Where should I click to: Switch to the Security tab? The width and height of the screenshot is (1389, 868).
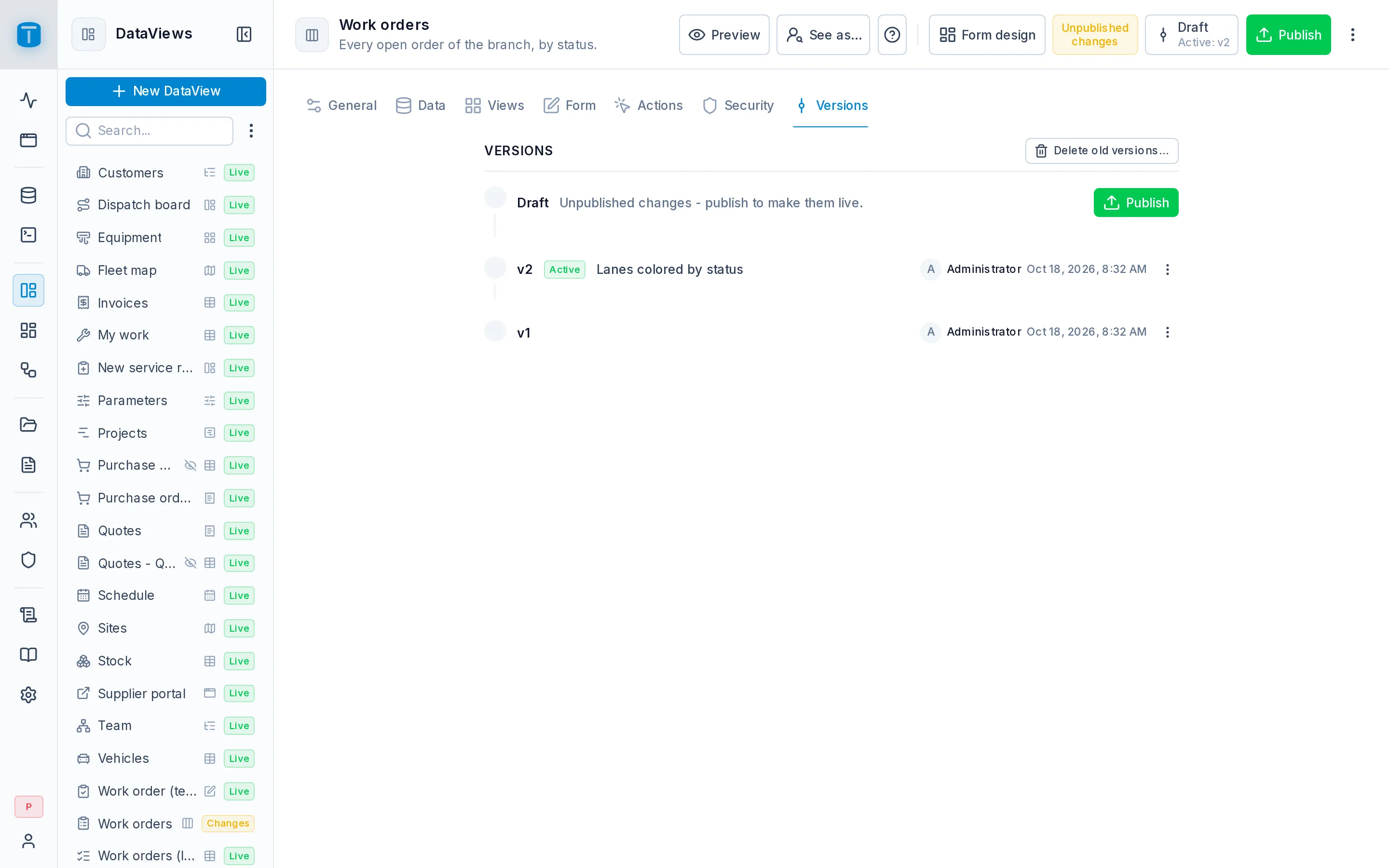[738, 106]
